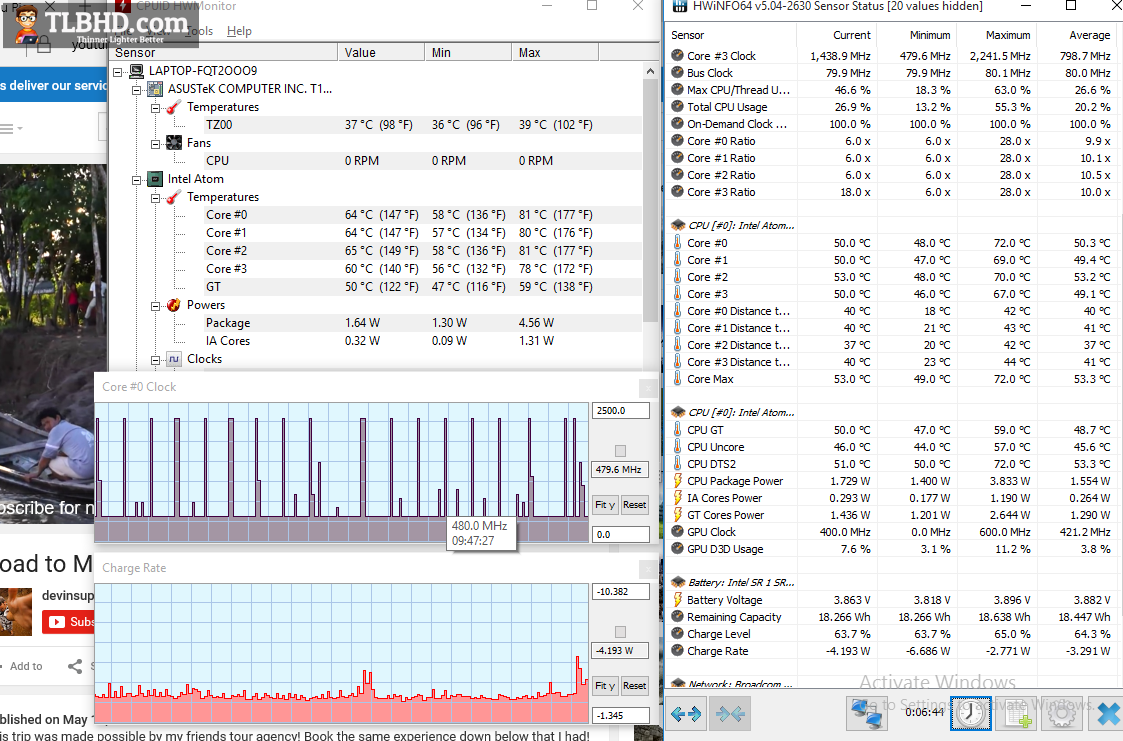
Task: Open the network remote monitoring icon in HWiNFO
Action: (x=866, y=713)
